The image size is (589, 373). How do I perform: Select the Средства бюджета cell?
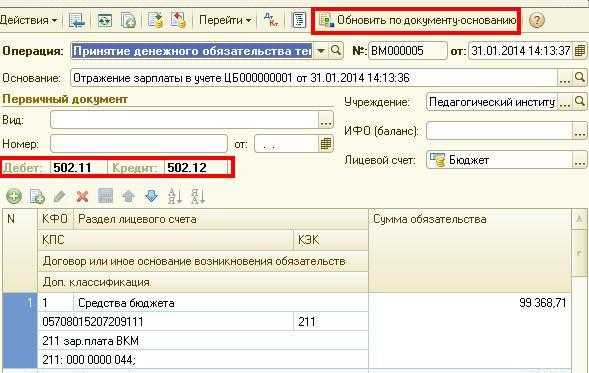pos(221,303)
